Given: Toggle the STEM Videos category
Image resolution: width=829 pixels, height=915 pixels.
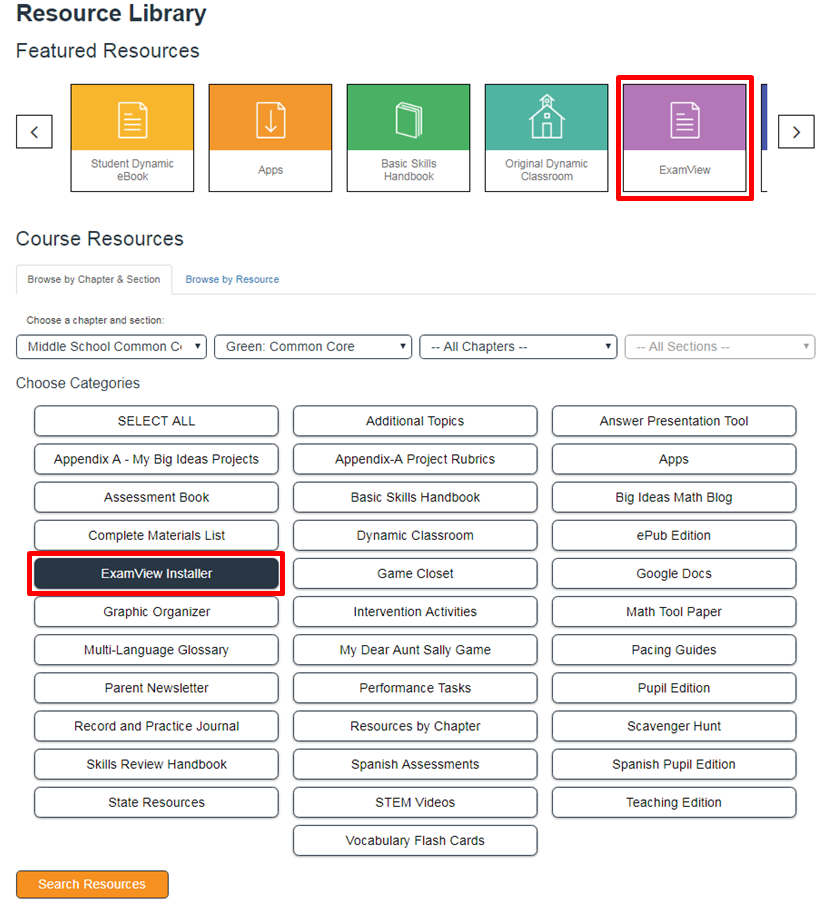Looking at the screenshot, I should click(415, 803).
